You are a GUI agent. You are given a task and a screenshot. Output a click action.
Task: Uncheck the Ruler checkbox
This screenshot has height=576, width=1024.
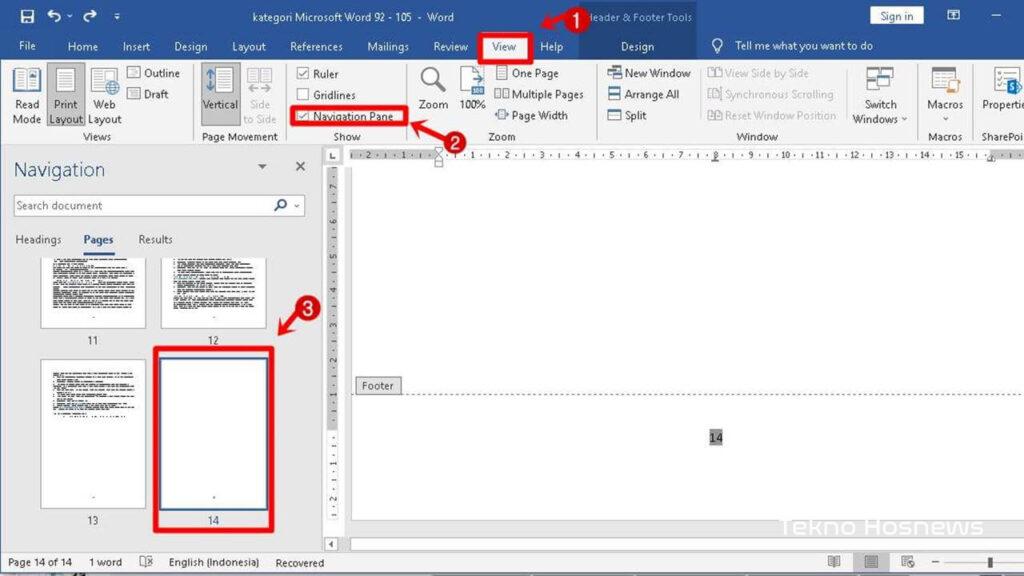(x=303, y=74)
